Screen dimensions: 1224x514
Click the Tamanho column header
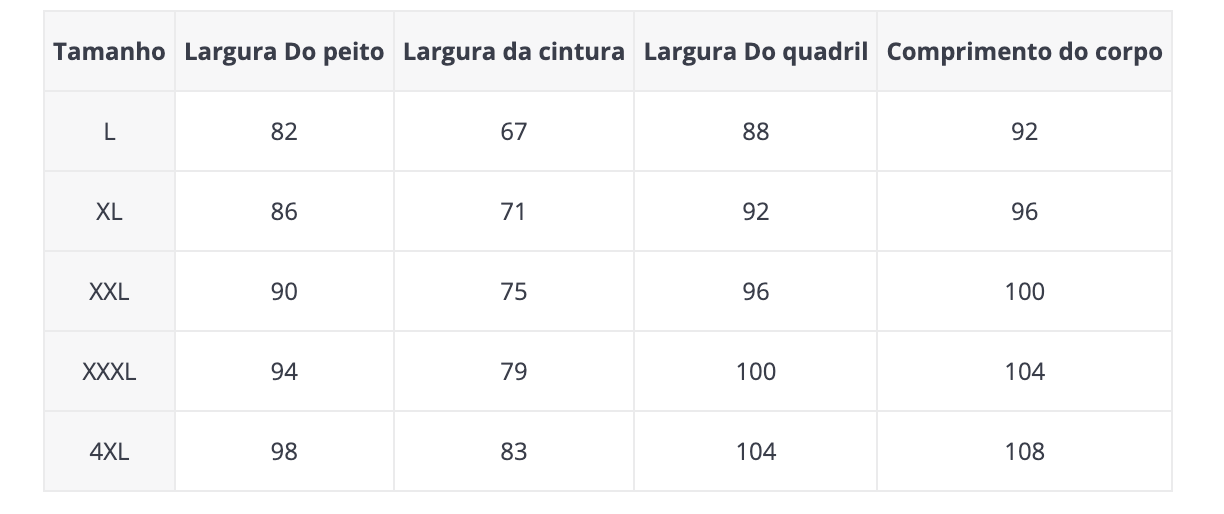[x=109, y=52]
